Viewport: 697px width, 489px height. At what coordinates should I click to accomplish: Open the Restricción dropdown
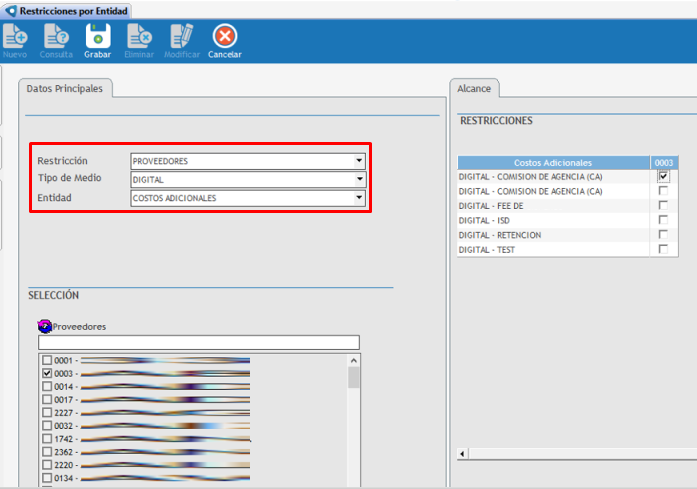pyautogui.click(x=359, y=161)
